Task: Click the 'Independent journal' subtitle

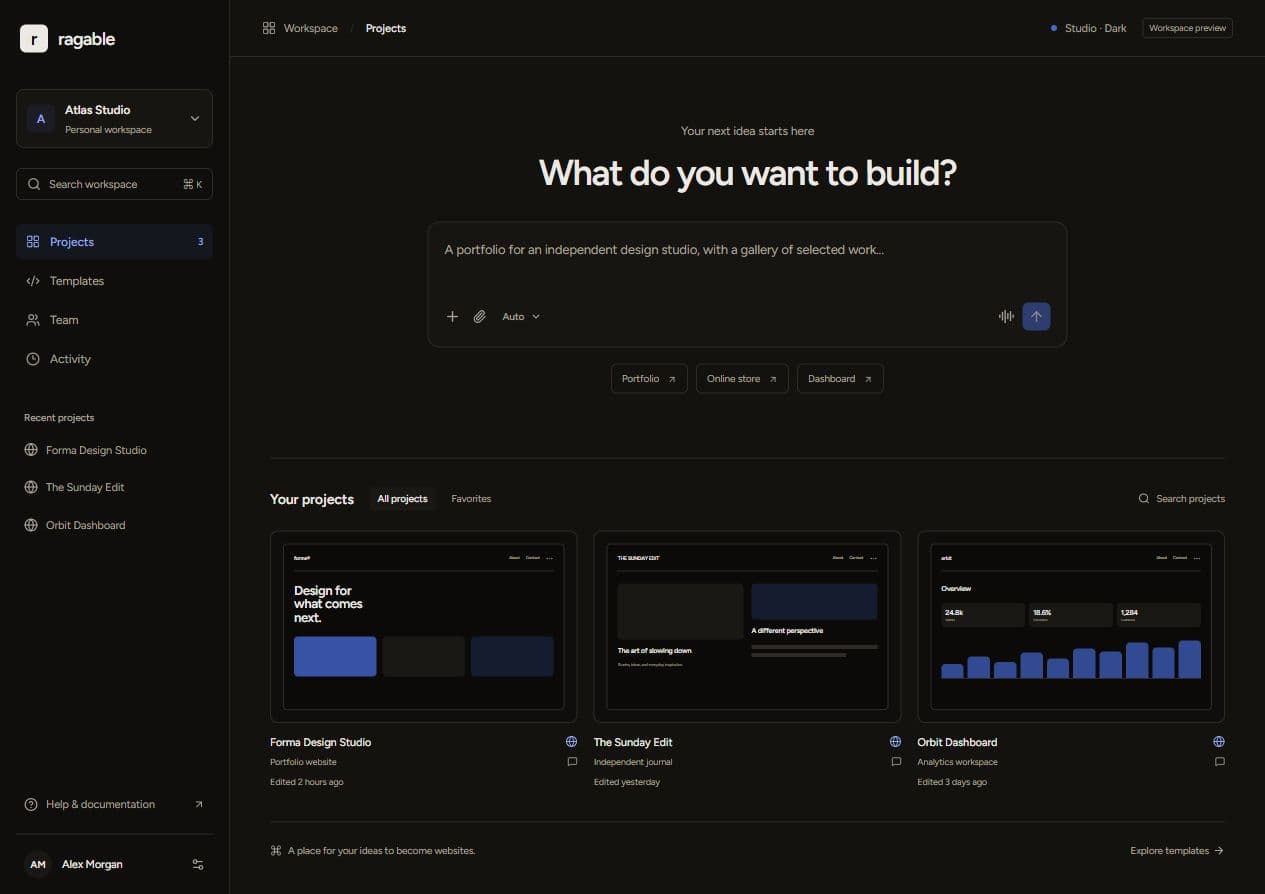Action: pos(633,762)
